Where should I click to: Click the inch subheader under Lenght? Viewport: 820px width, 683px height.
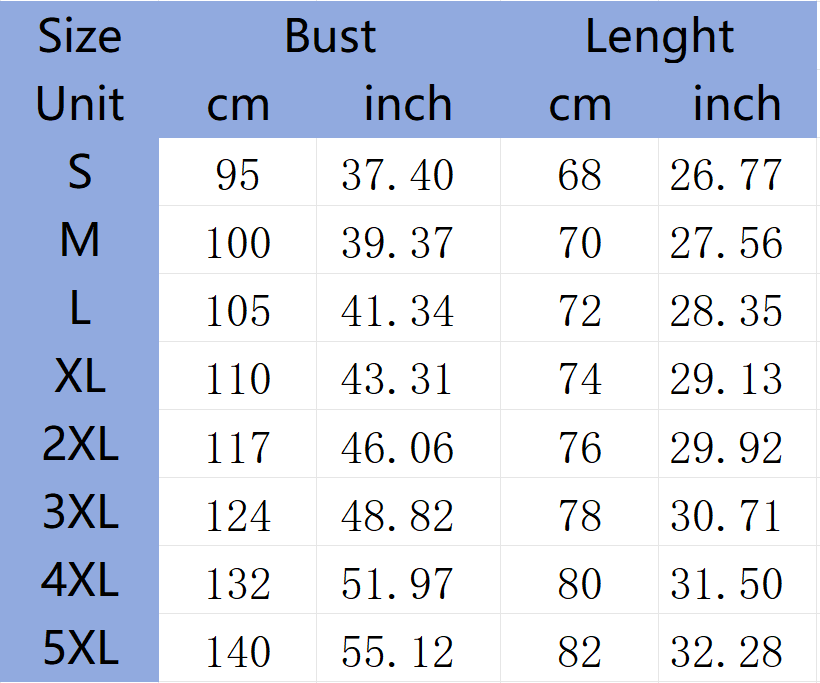[737, 104]
